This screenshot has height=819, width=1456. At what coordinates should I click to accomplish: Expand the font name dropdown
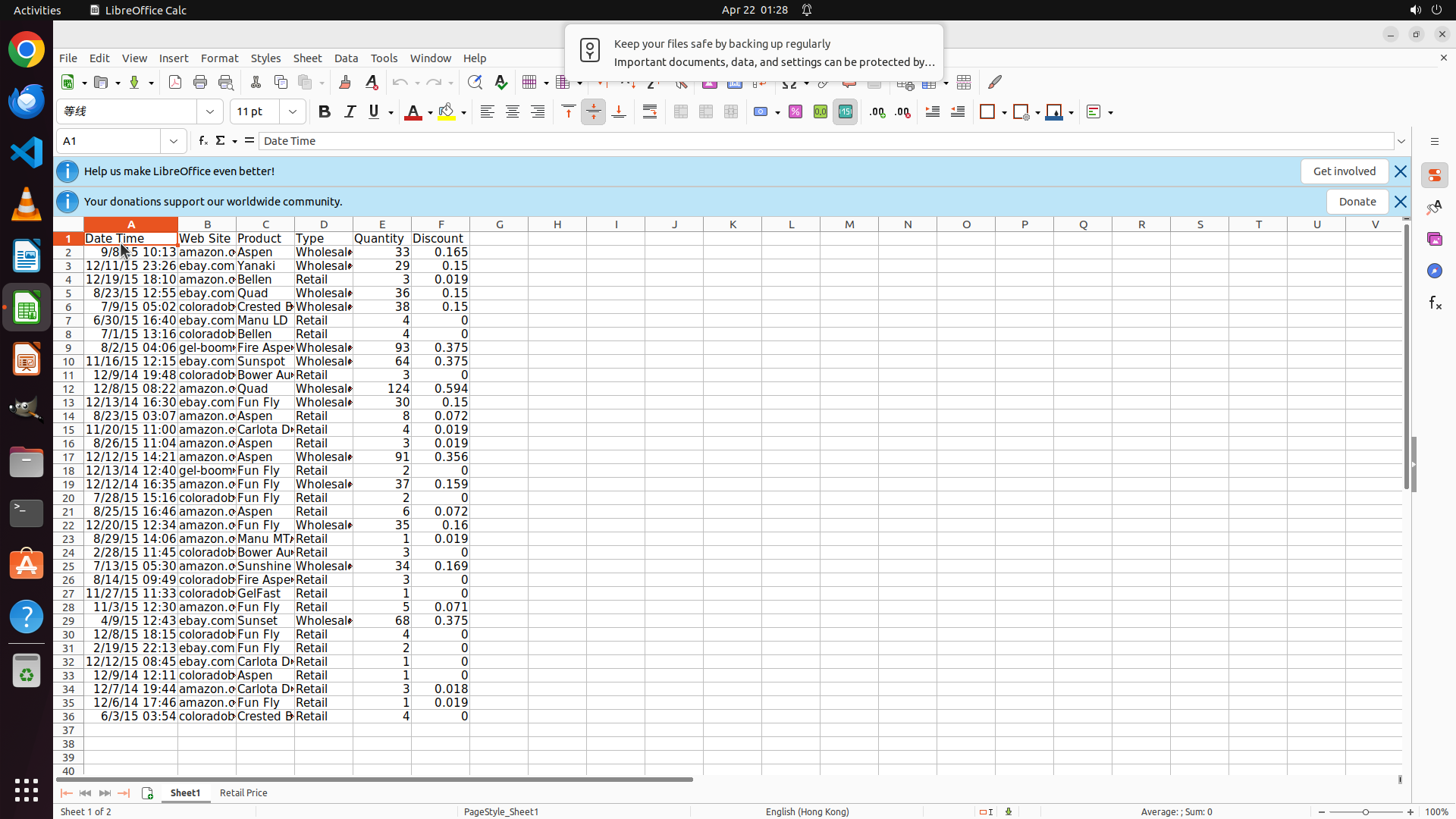(210, 112)
